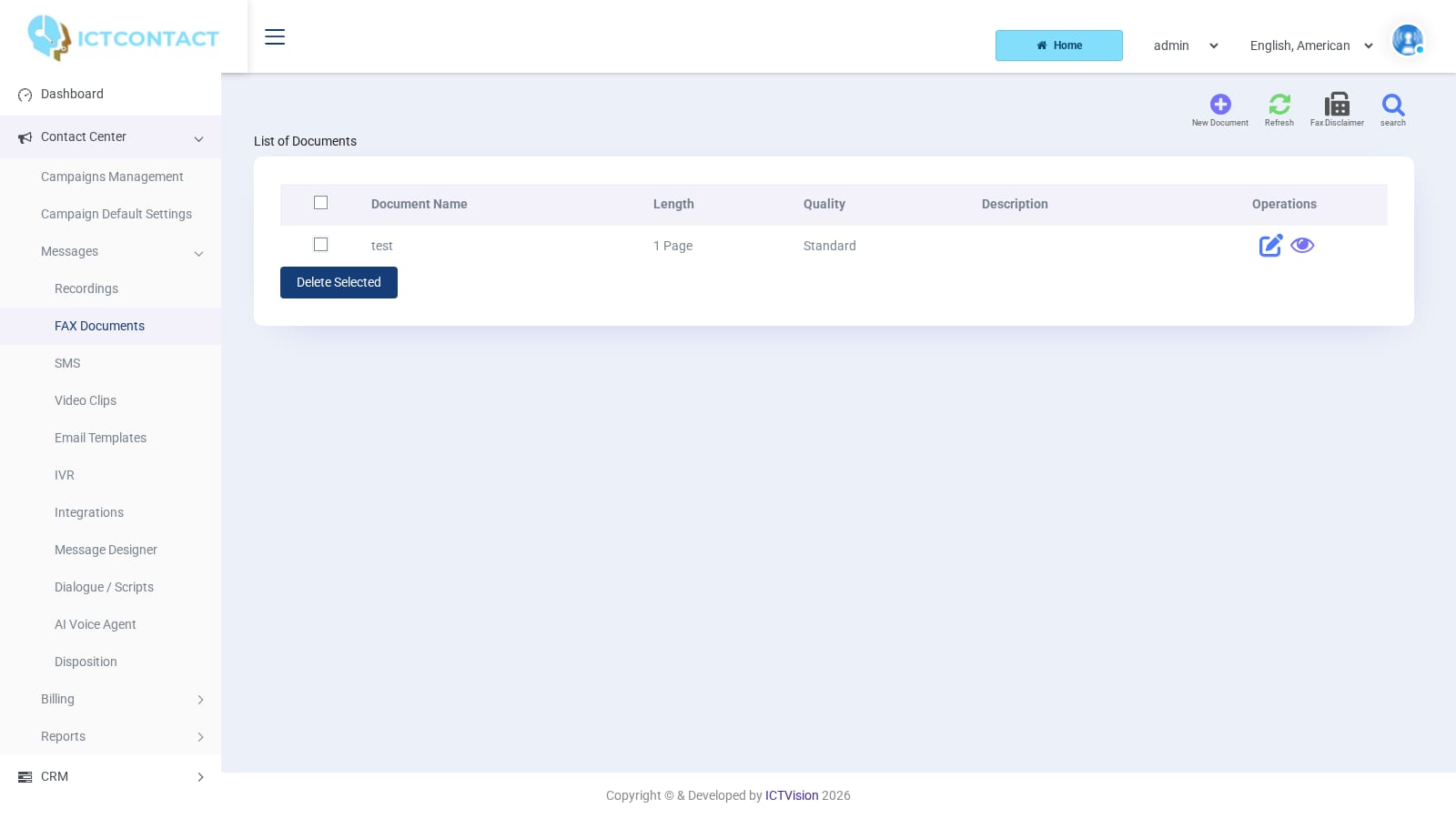Expand the CRM menu arrow
This screenshot has width=1456, height=819.
[x=200, y=777]
